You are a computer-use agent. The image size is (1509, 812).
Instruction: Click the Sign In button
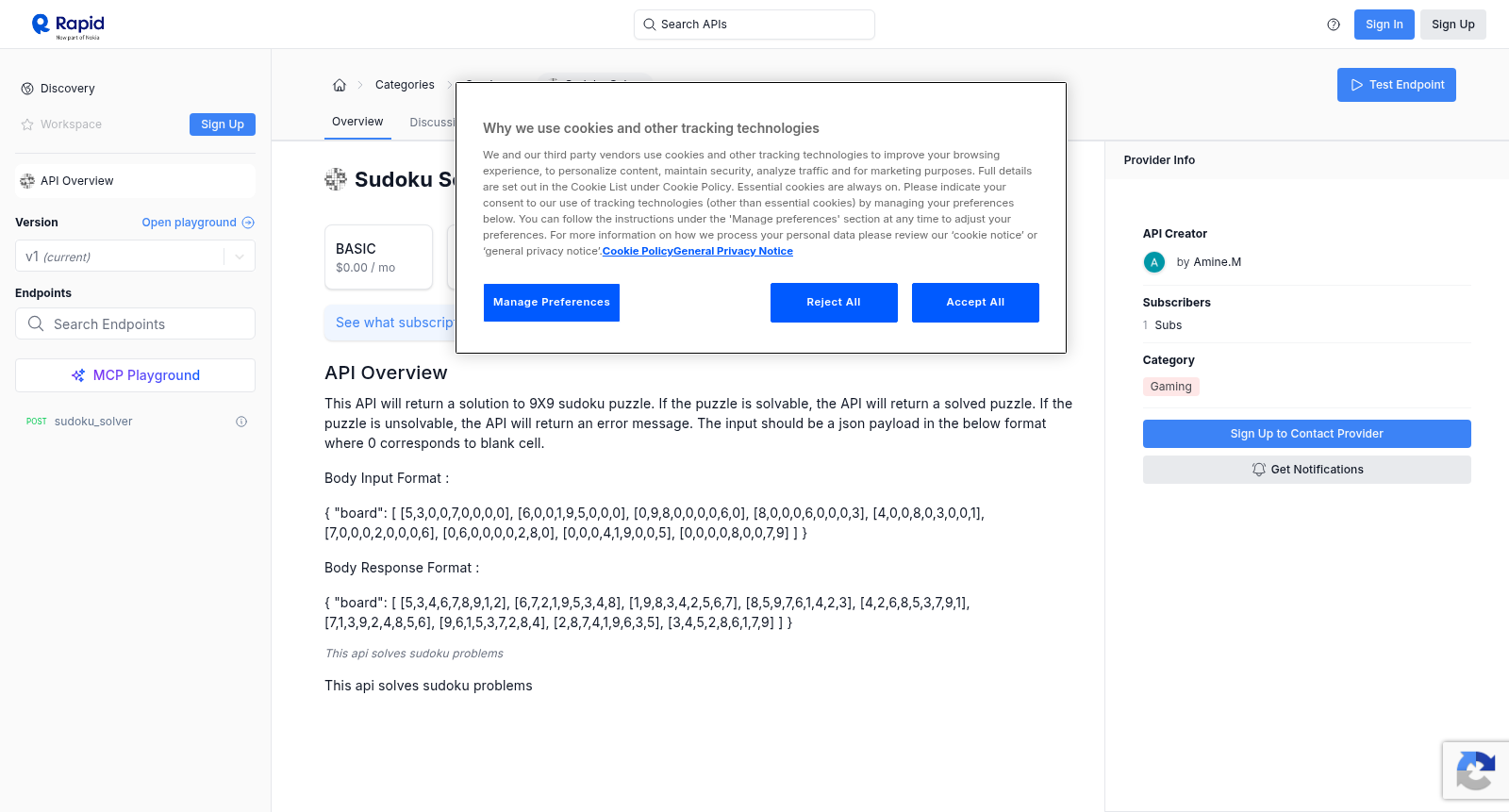1384,25
